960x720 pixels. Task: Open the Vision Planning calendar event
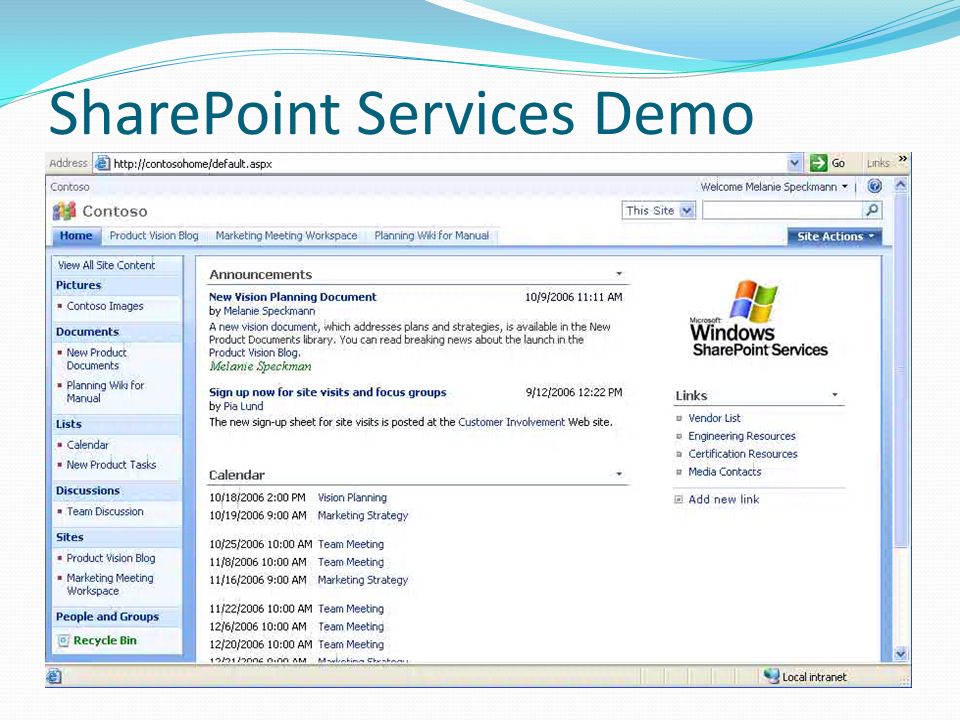click(352, 498)
